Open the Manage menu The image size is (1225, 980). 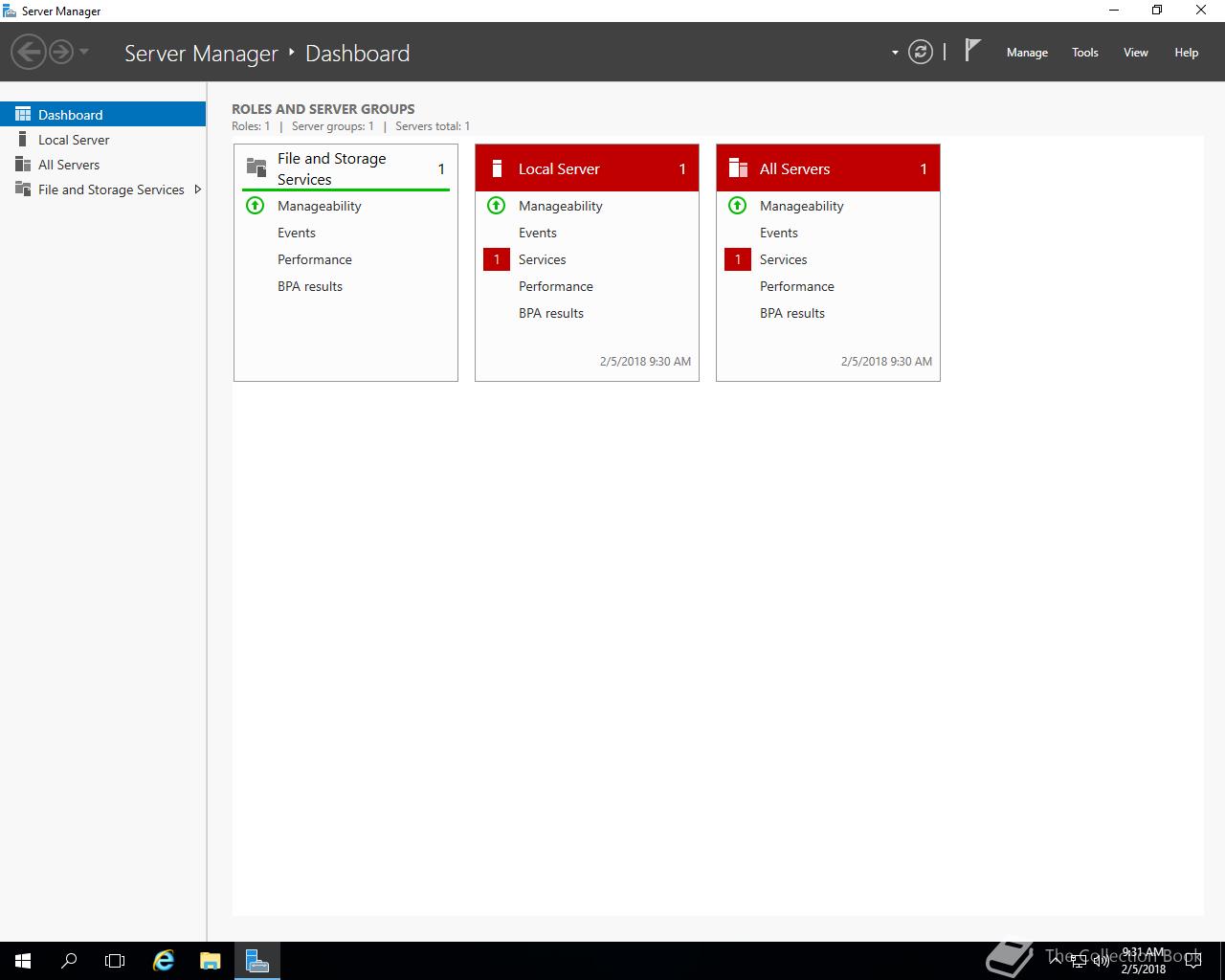coord(1027,53)
